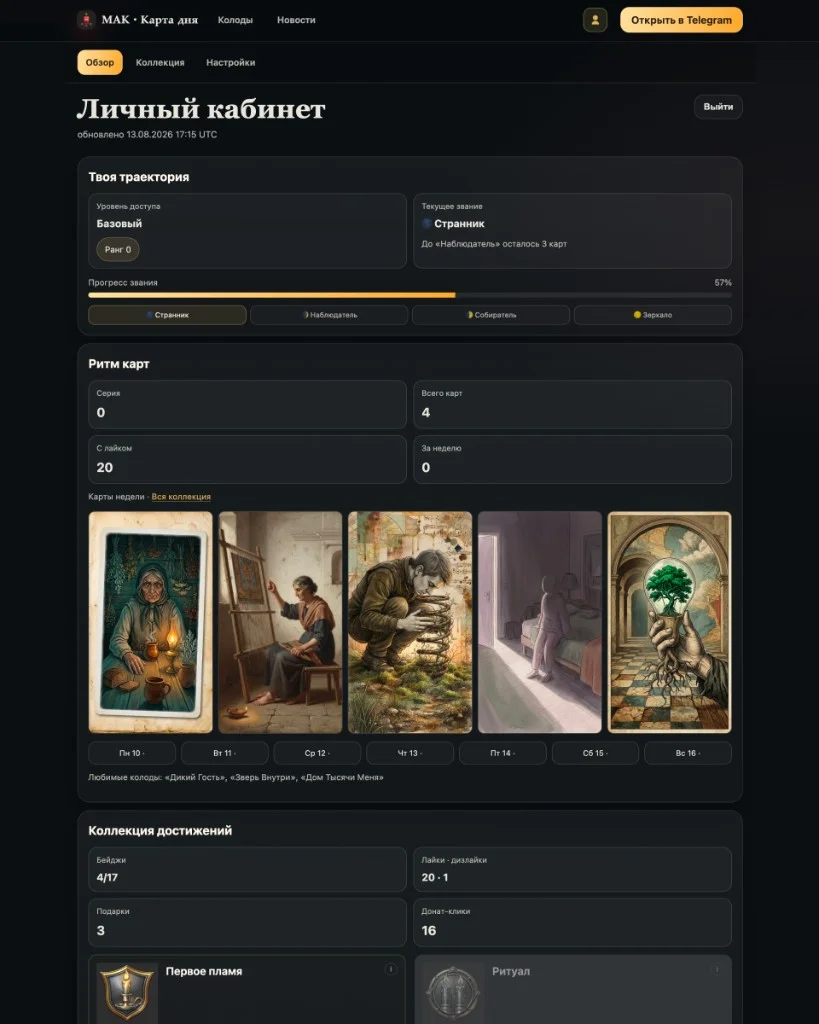This screenshot has height=1024, width=819.
Task: Open the crouching man with spring card
Action: (x=410, y=622)
